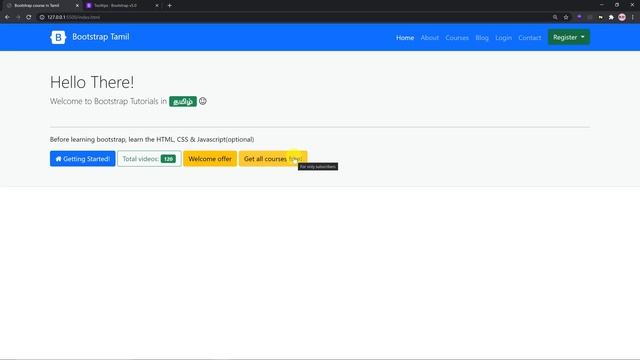Click the 'Getting Started!' button

coord(82,159)
